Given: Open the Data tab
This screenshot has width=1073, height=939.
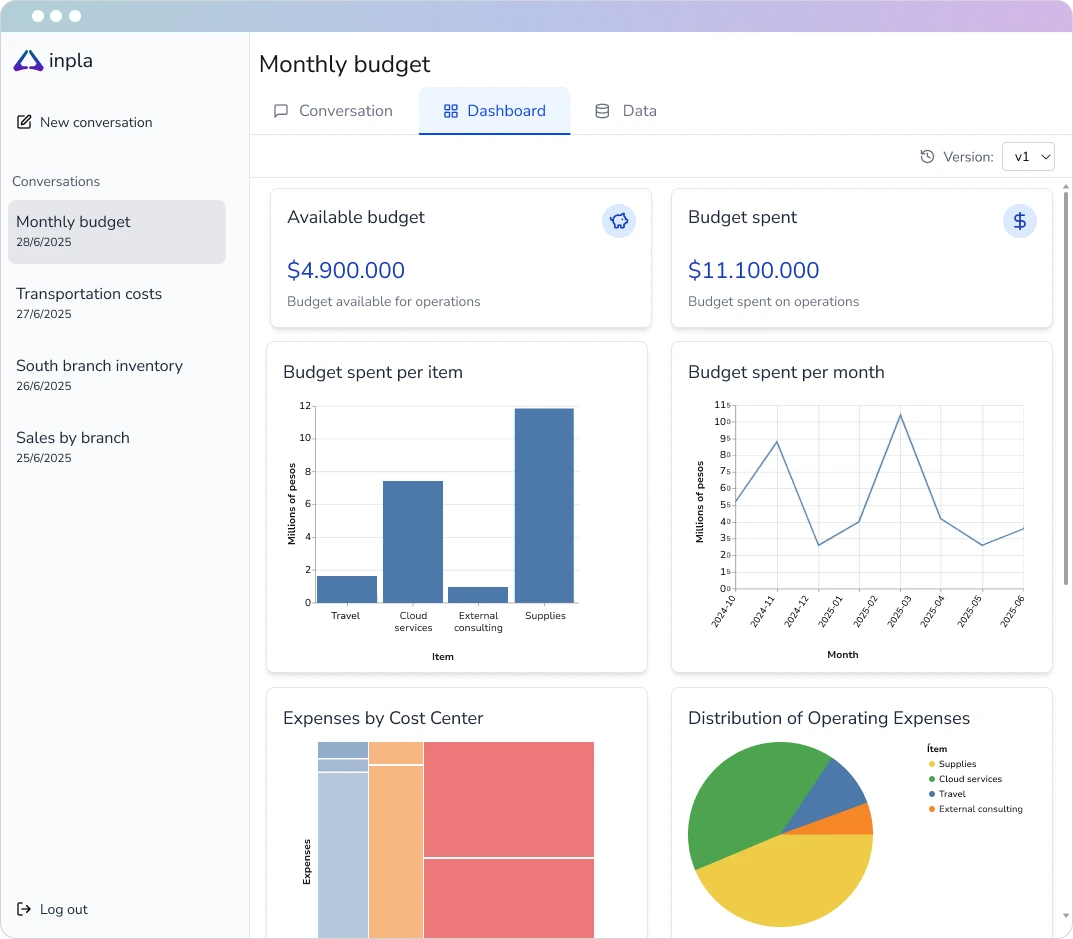Looking at the screenshot, I should click(x=626, y=111).
